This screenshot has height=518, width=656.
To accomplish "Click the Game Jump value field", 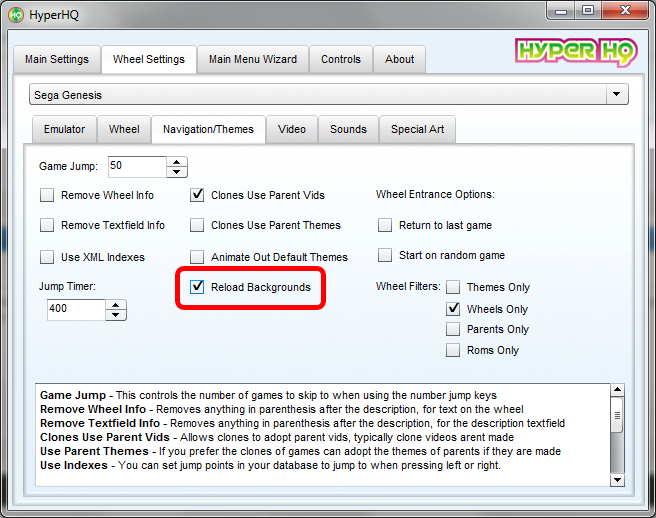I will click(x=137, y=167).
